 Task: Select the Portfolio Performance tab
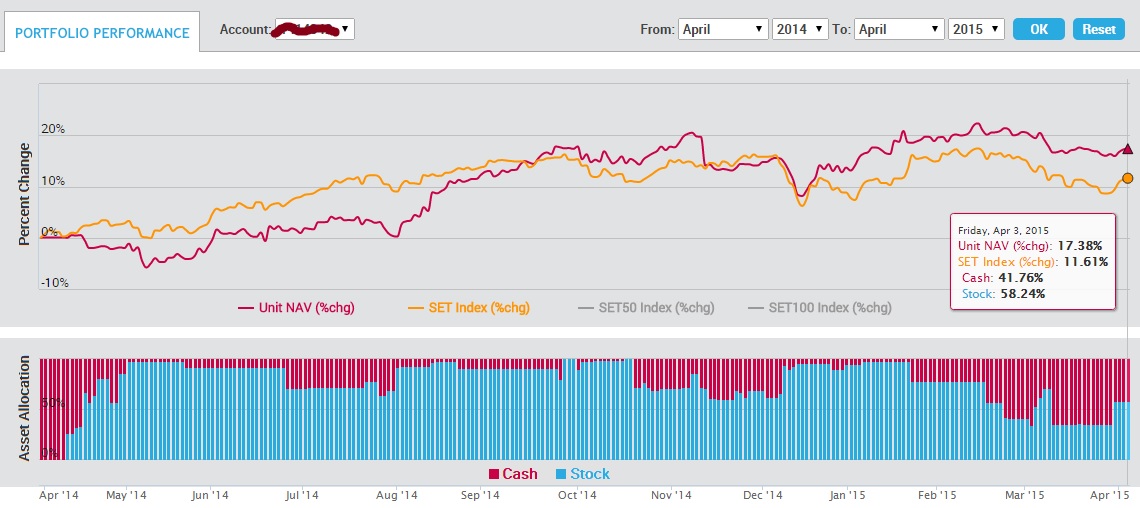click(101, 33)
